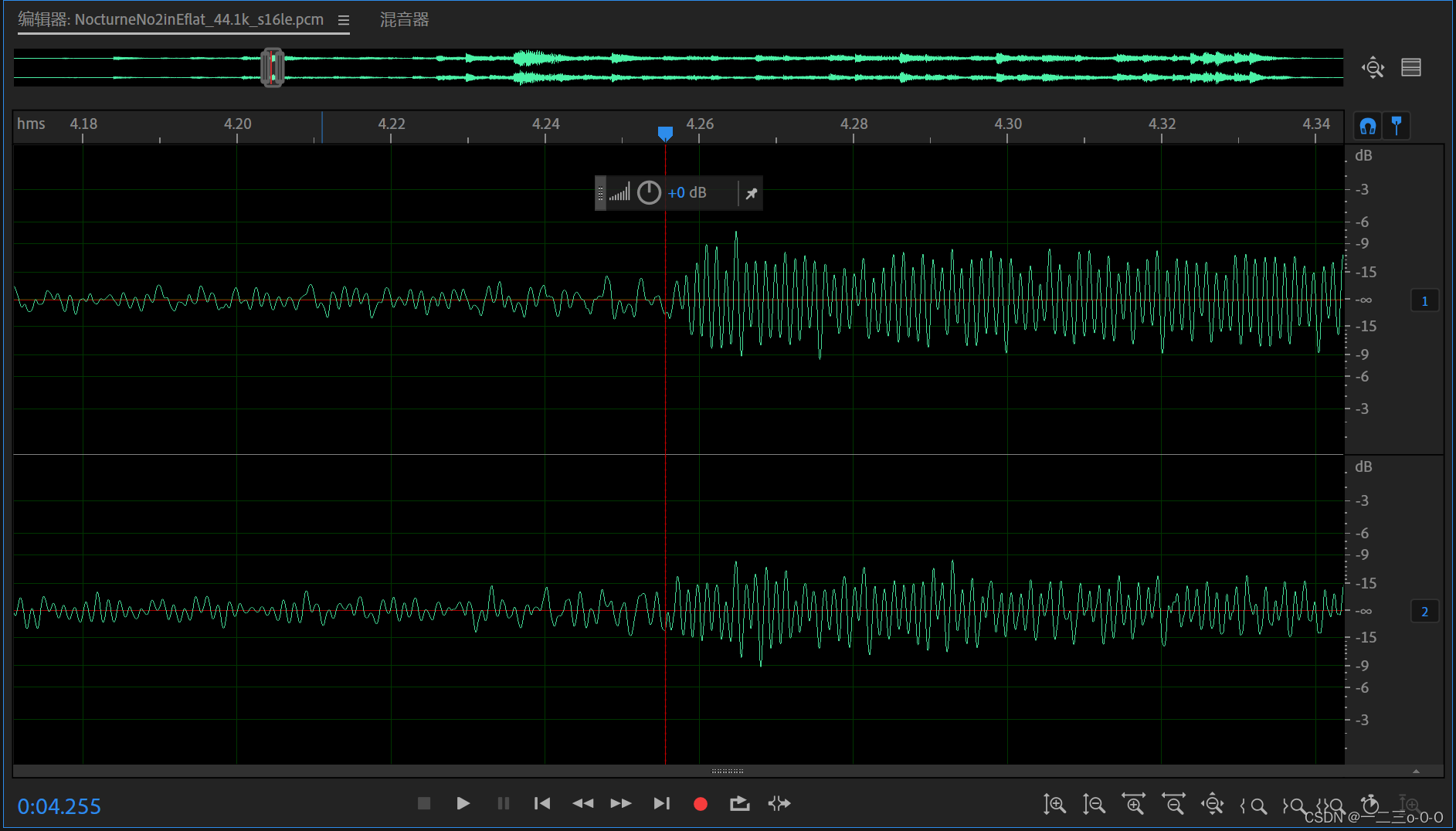Click the bottom channel dB scale label
This screenshot has width=1456, height=831.
1363,466
